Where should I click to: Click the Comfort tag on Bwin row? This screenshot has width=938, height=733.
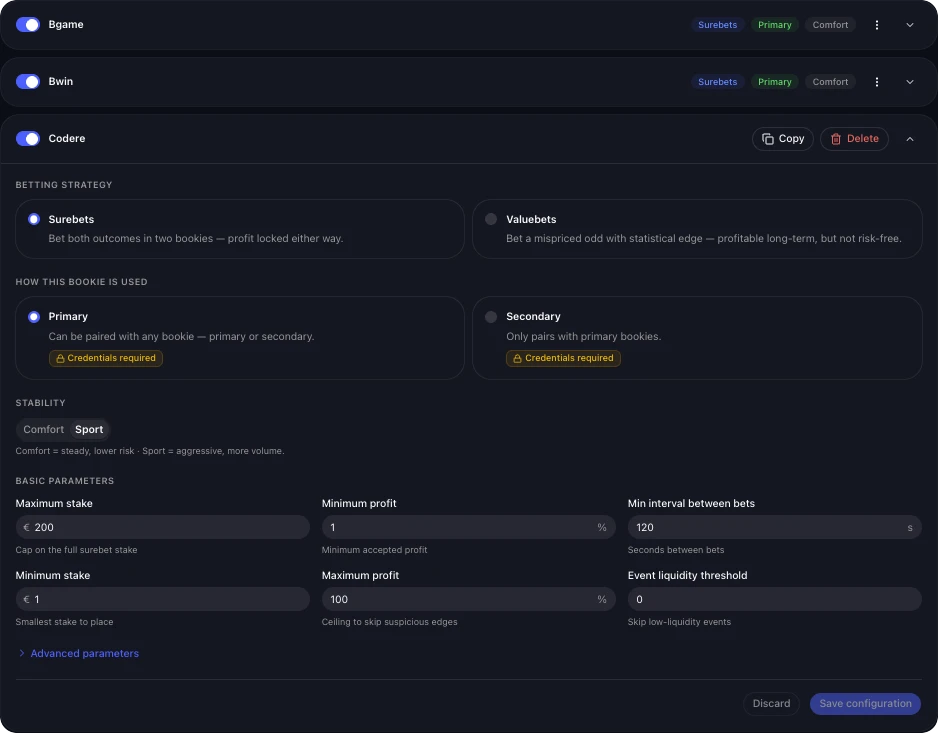click(x=830, y=82)
